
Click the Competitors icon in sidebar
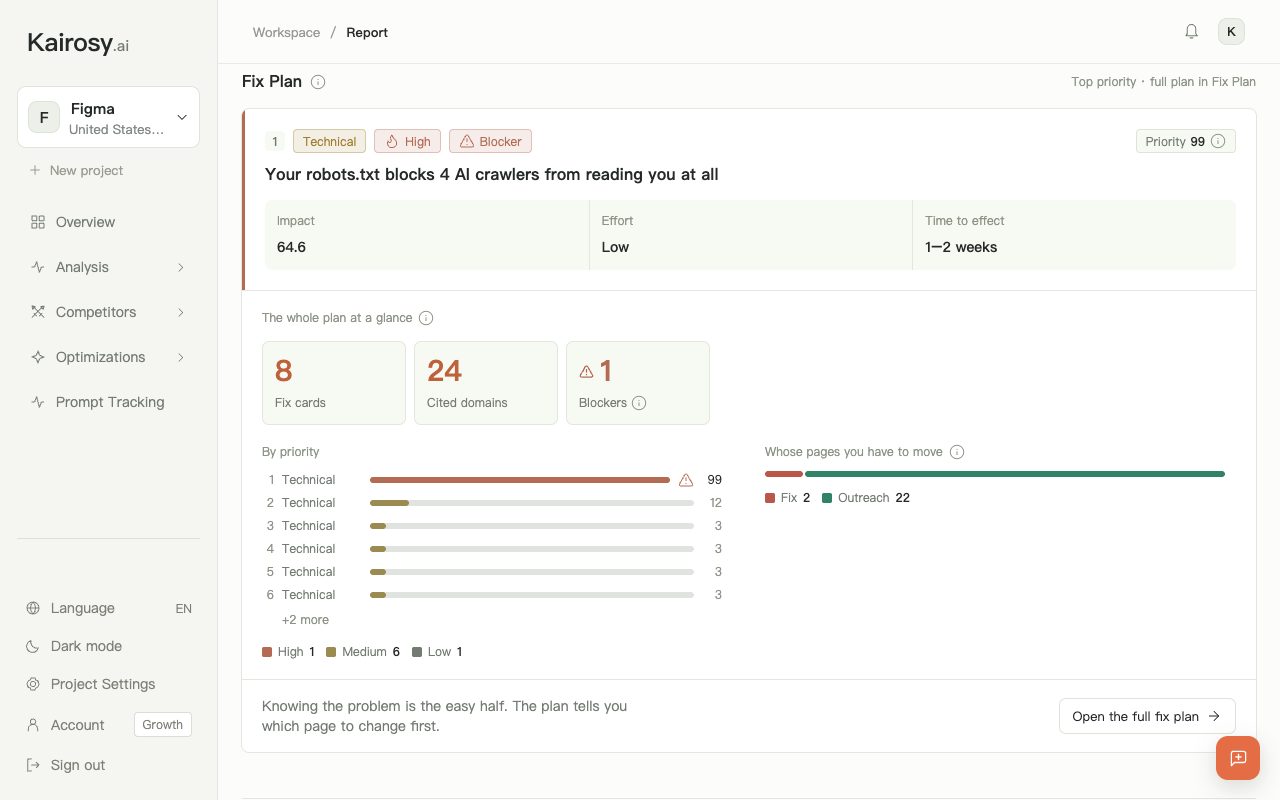(38, 312)
